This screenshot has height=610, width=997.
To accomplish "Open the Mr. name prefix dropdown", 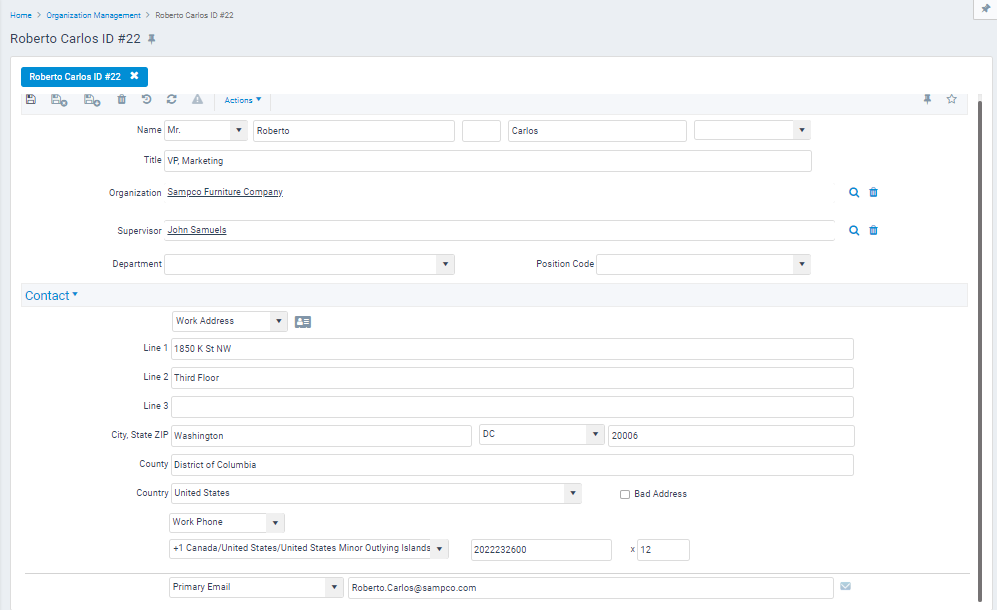I will tap(238, 131).
